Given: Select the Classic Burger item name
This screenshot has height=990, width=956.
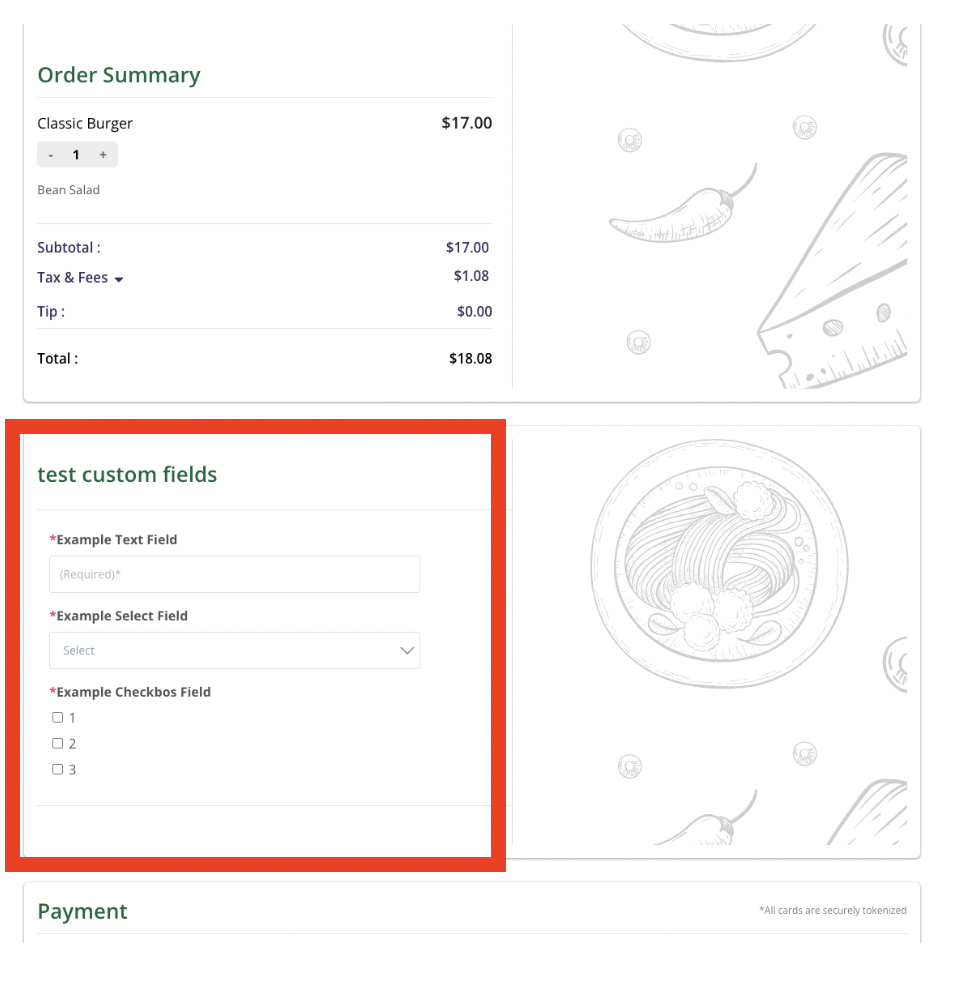Looking at the screenshot, I should (x=85, y=124).
